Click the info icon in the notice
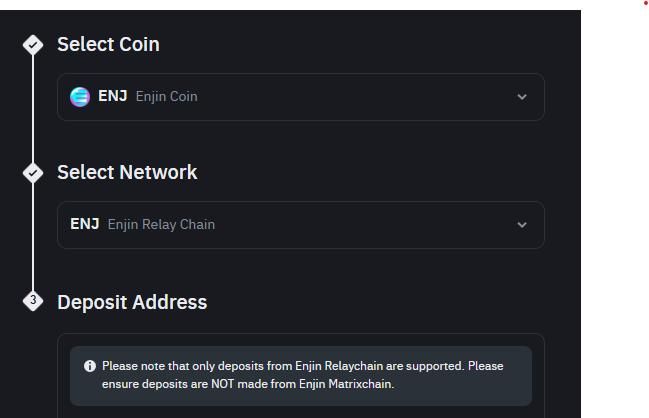This screenshot has height=418, width=649. pyautogui.click(x=90, y=366)
